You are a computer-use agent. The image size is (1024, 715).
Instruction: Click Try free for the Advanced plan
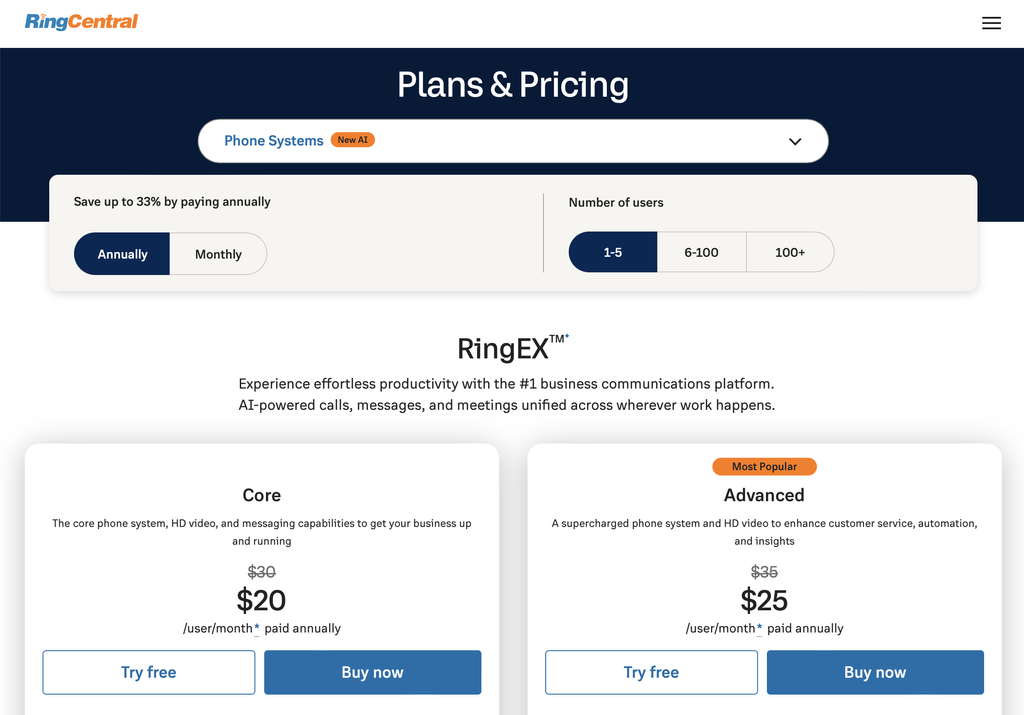[651, 672]
